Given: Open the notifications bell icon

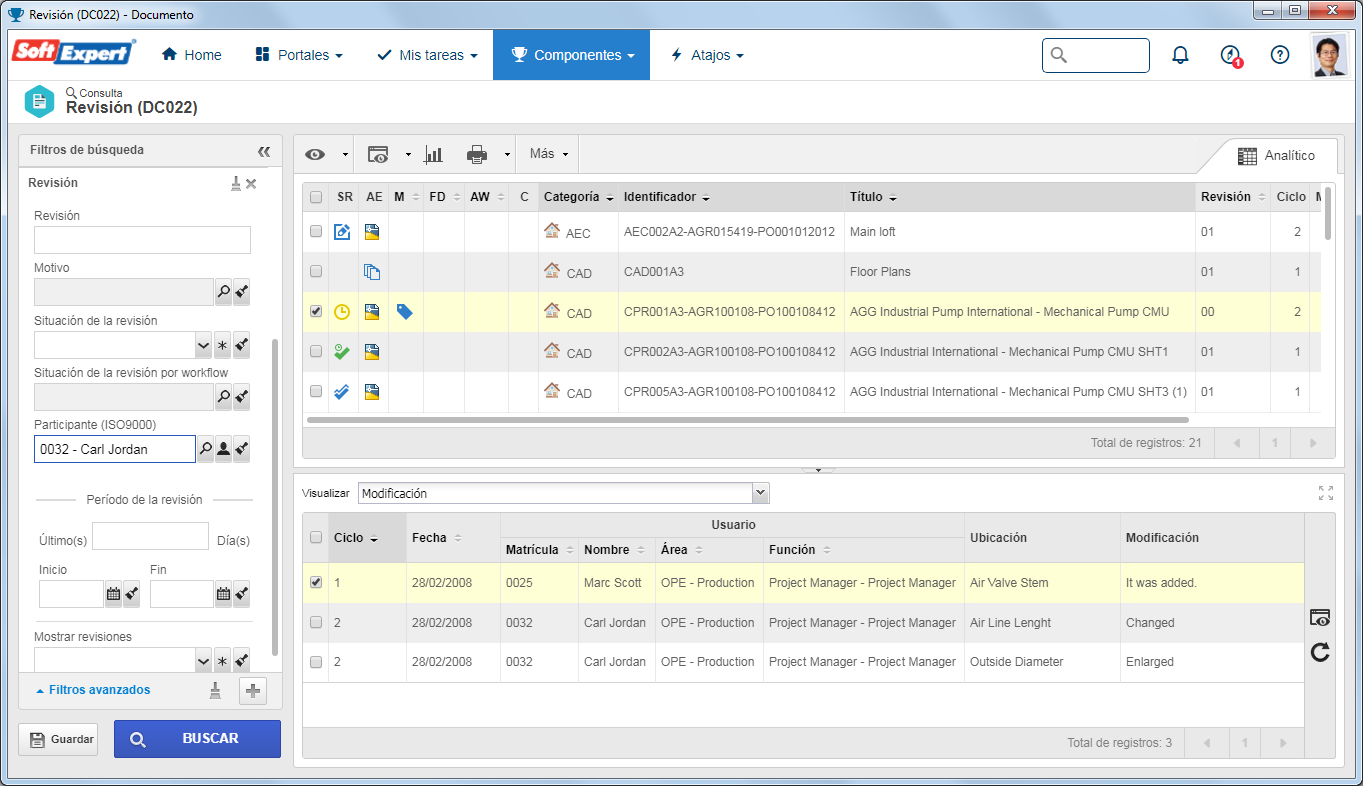Looking at the screenshot, I should 1180,55.
